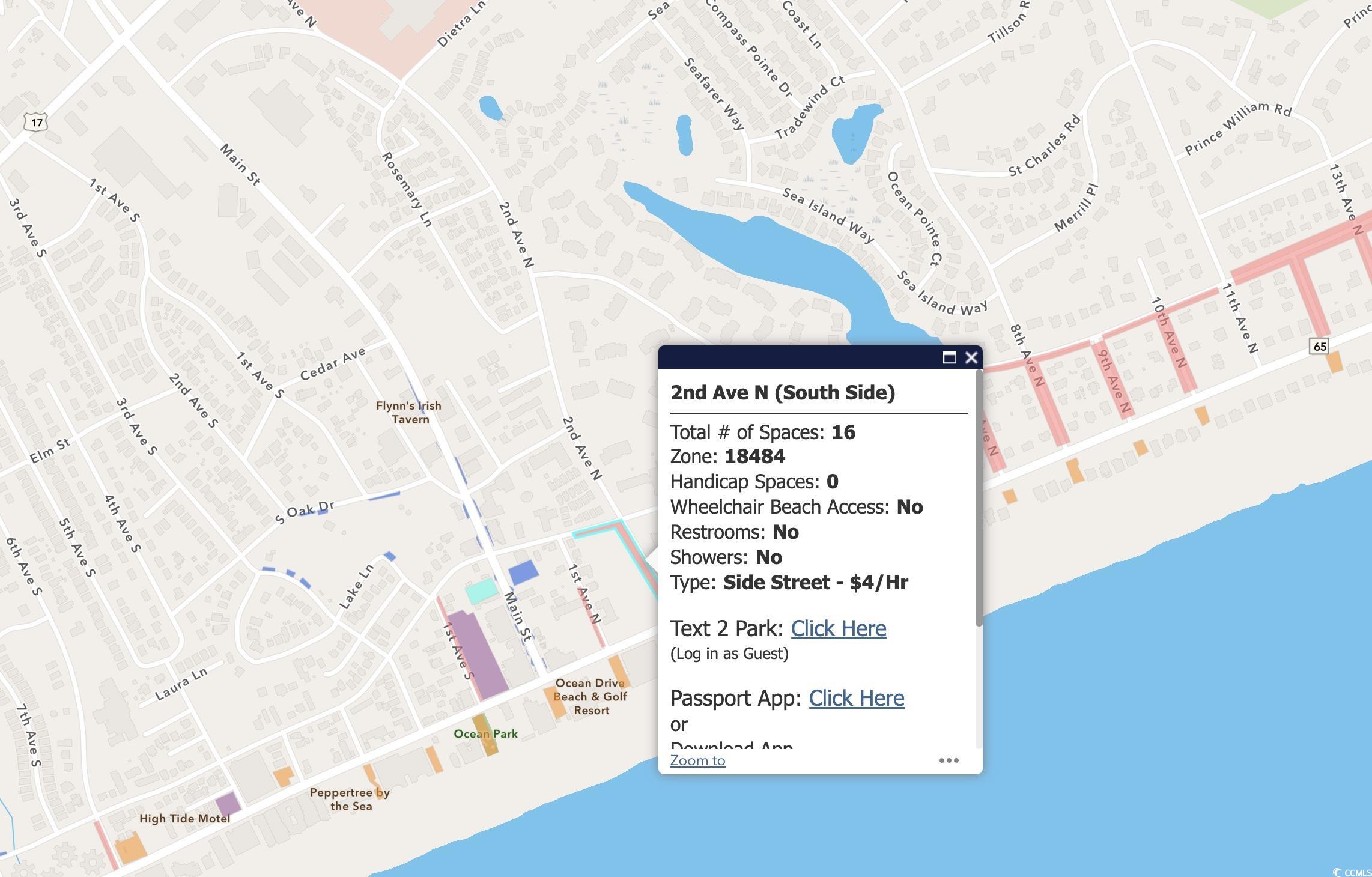Click the orange parking area at Ocean Park

point(485,735)
